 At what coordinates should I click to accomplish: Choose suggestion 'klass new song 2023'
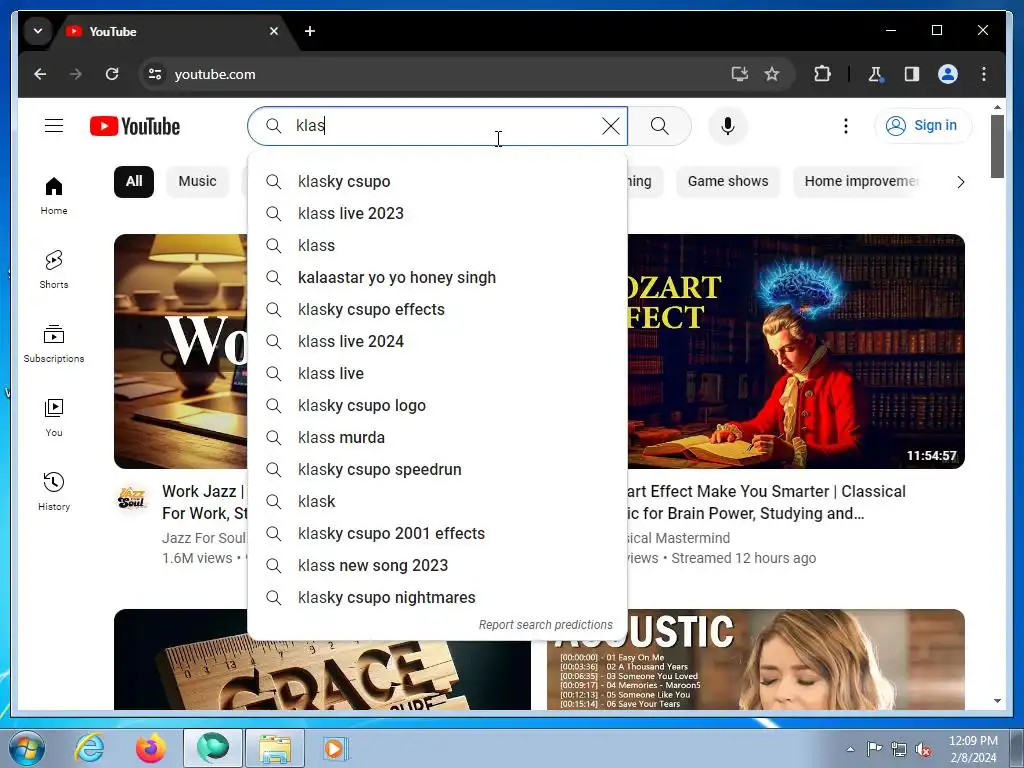[x=438, y=566]
